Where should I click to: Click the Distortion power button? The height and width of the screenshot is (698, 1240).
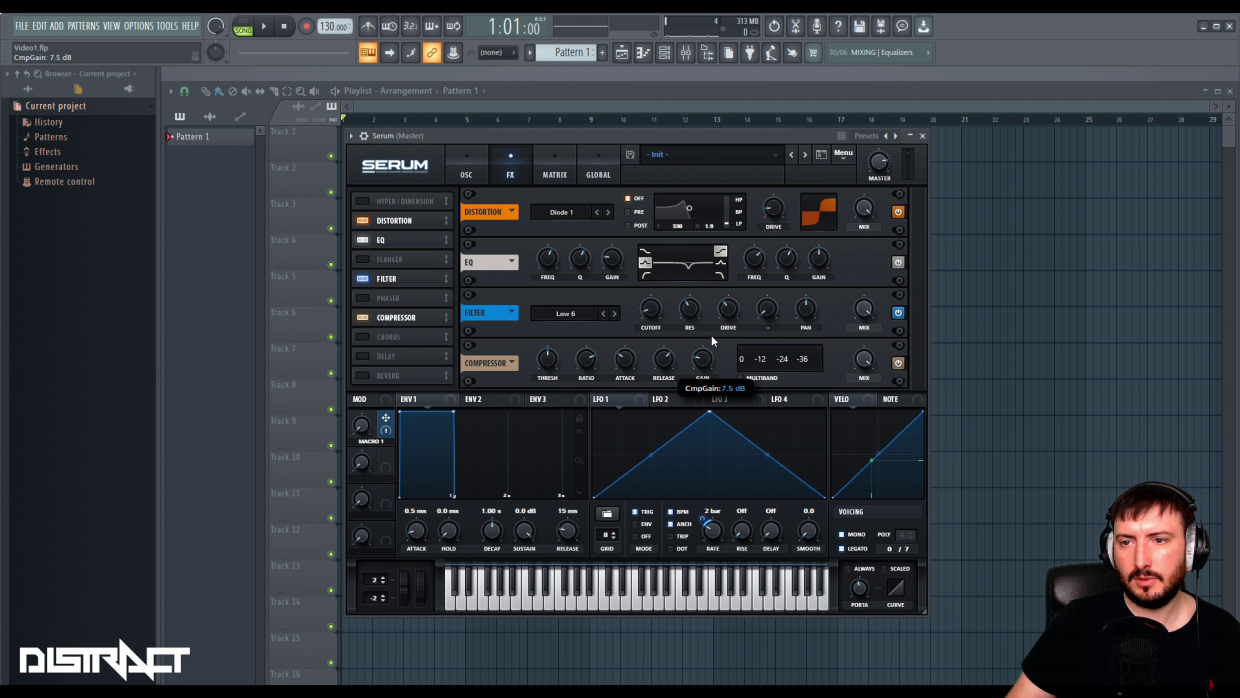898,212
